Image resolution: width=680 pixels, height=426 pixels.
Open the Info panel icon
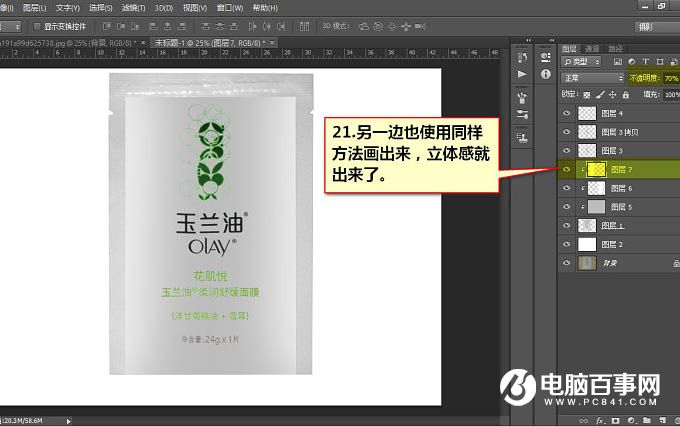tap(546, 74)
